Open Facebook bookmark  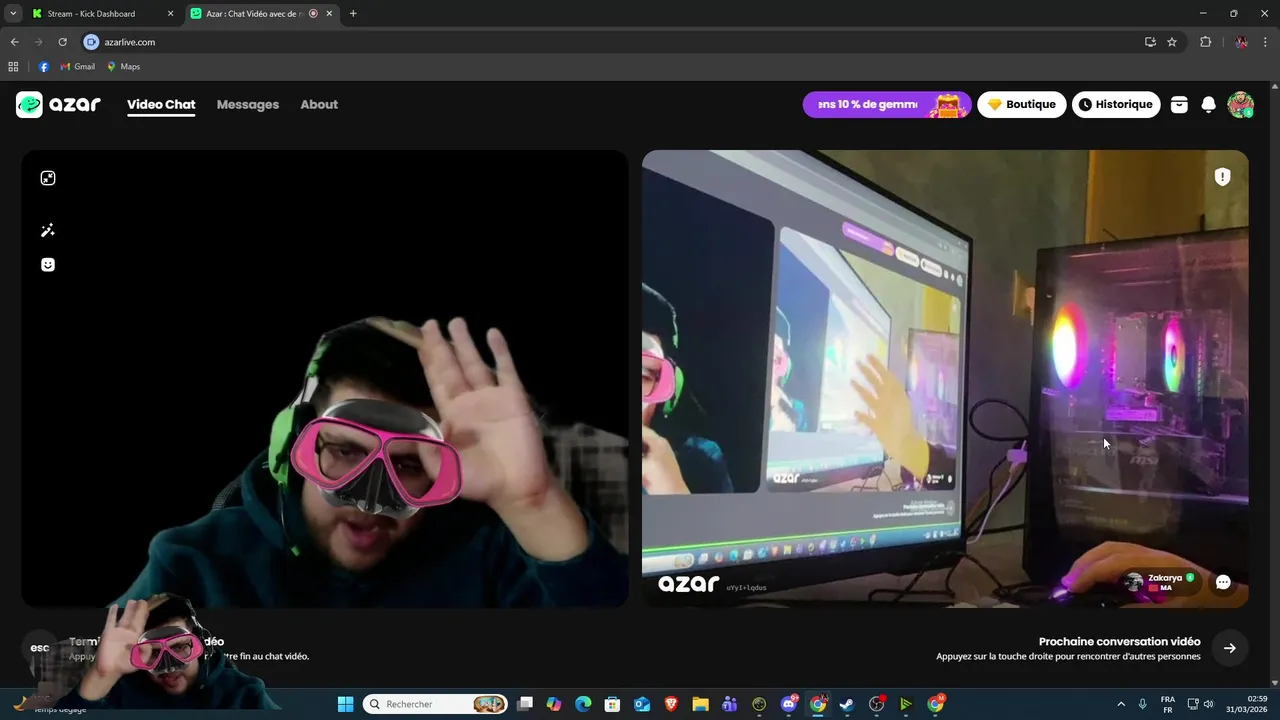coord(44,67)
